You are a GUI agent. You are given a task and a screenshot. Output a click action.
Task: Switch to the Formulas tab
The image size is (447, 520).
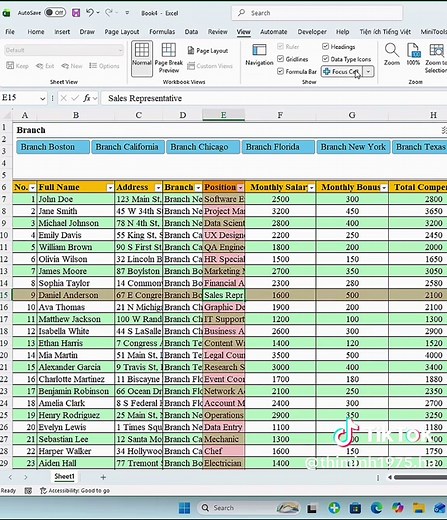point(162,32)
